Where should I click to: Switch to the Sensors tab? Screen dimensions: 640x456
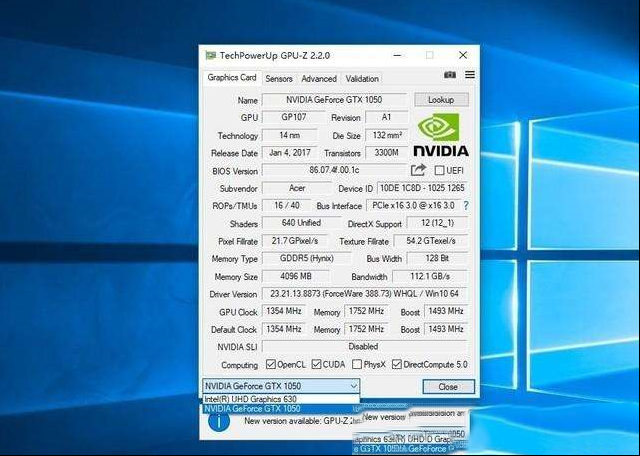(279, 79)
